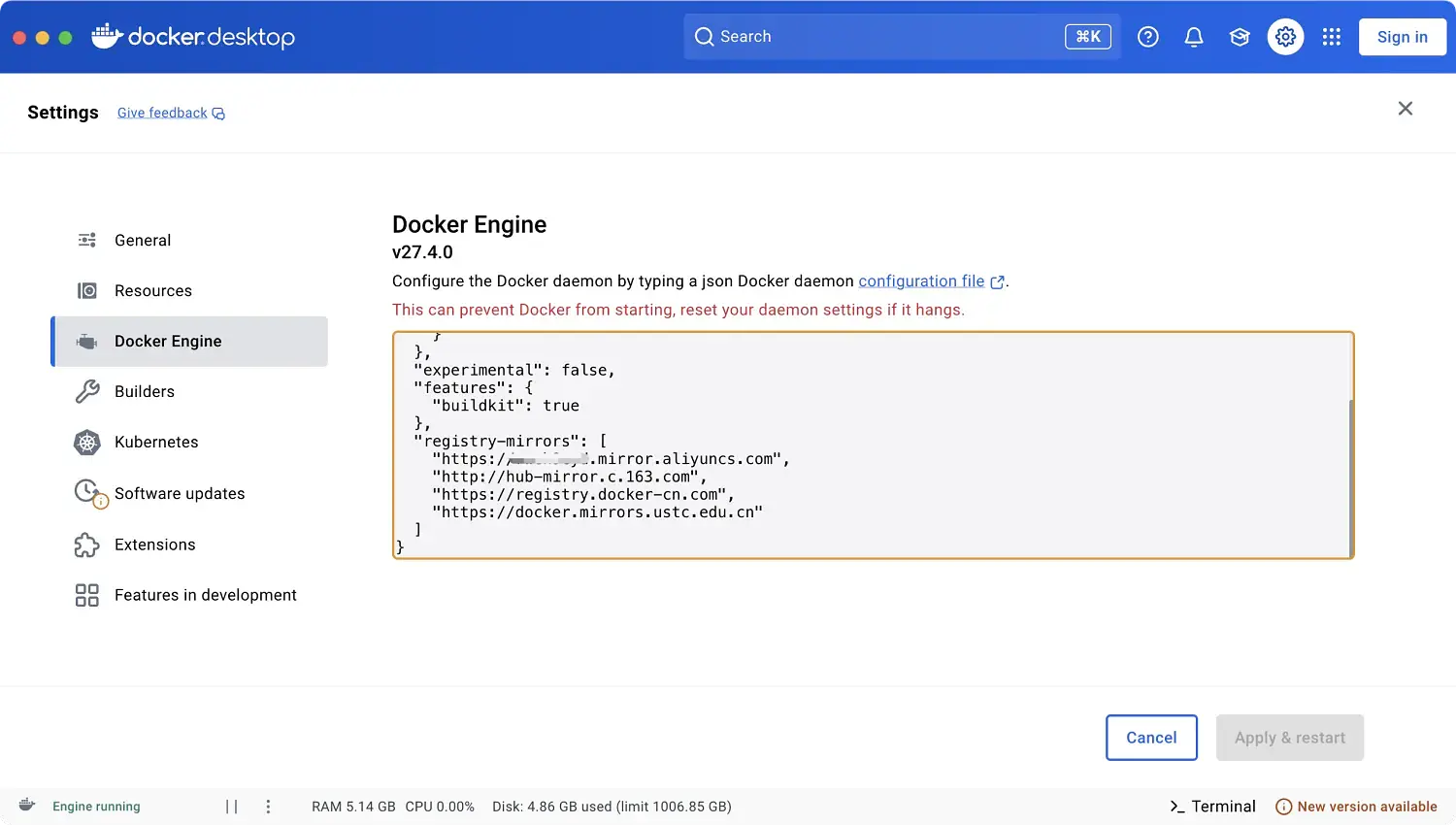1456x825 pixels.
Task: Open the configuration file documentation link
Action: pos(921,281)
